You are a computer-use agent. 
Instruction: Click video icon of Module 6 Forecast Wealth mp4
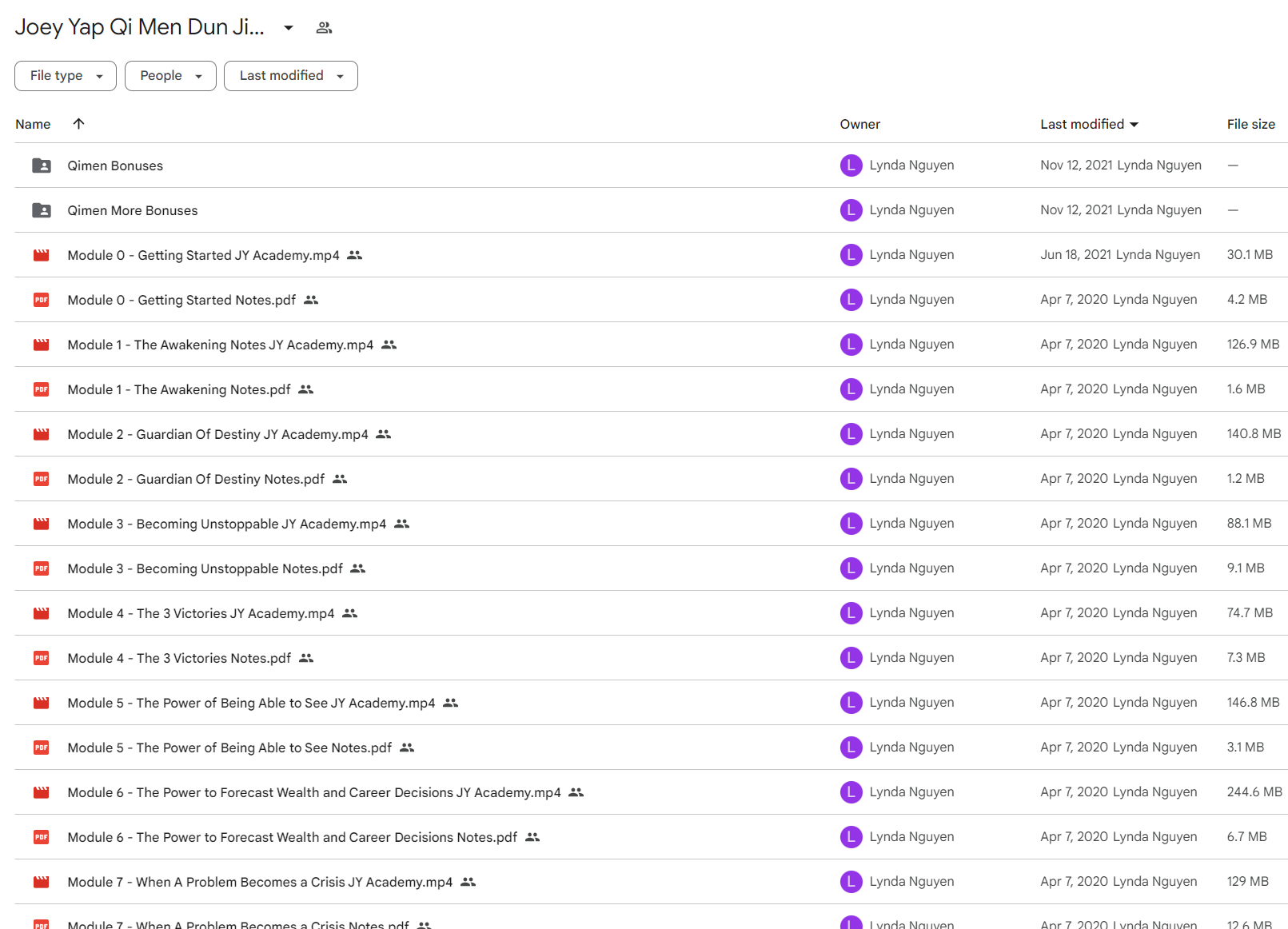point(42,792)
